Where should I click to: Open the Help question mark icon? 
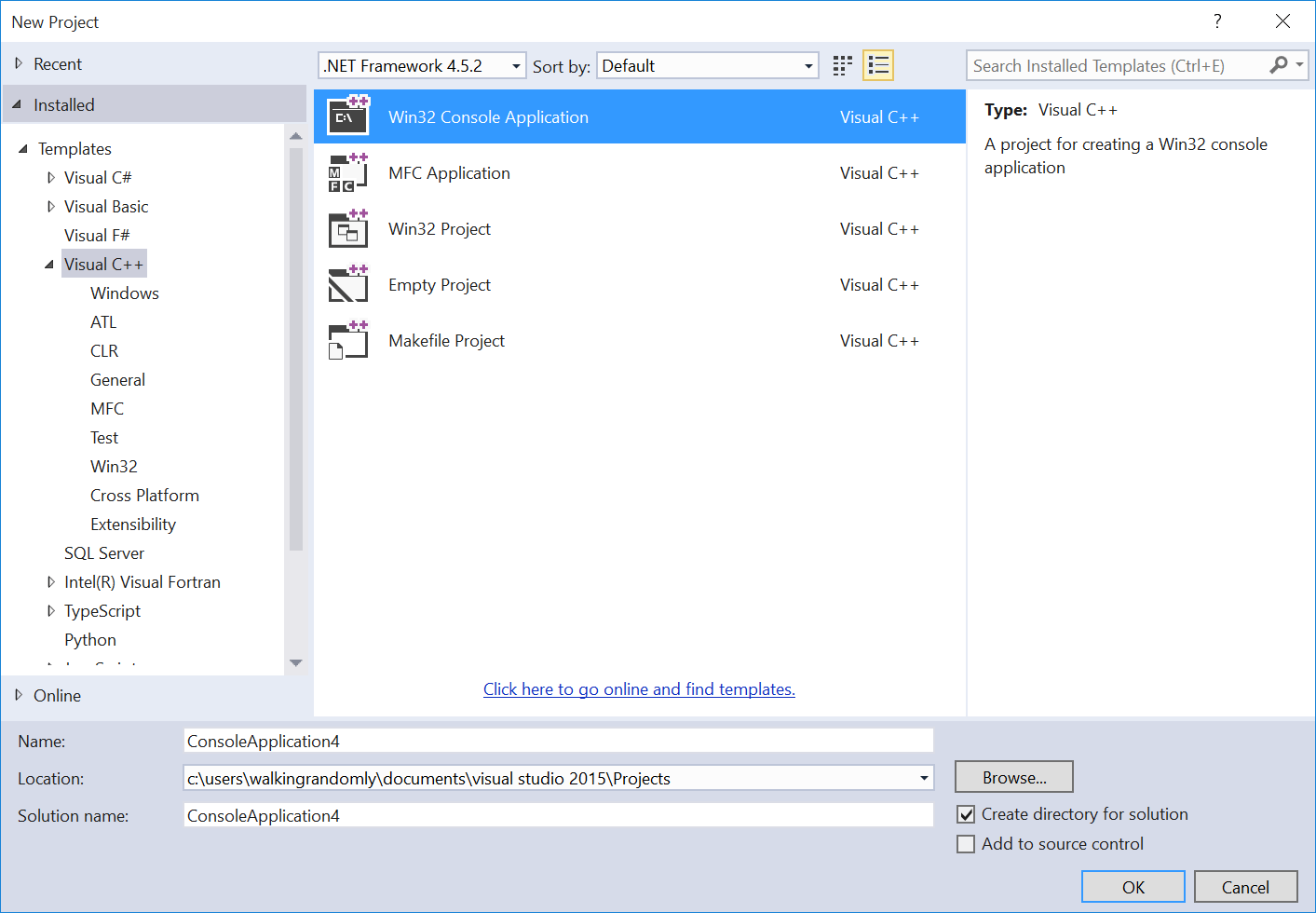(1217, 20)
